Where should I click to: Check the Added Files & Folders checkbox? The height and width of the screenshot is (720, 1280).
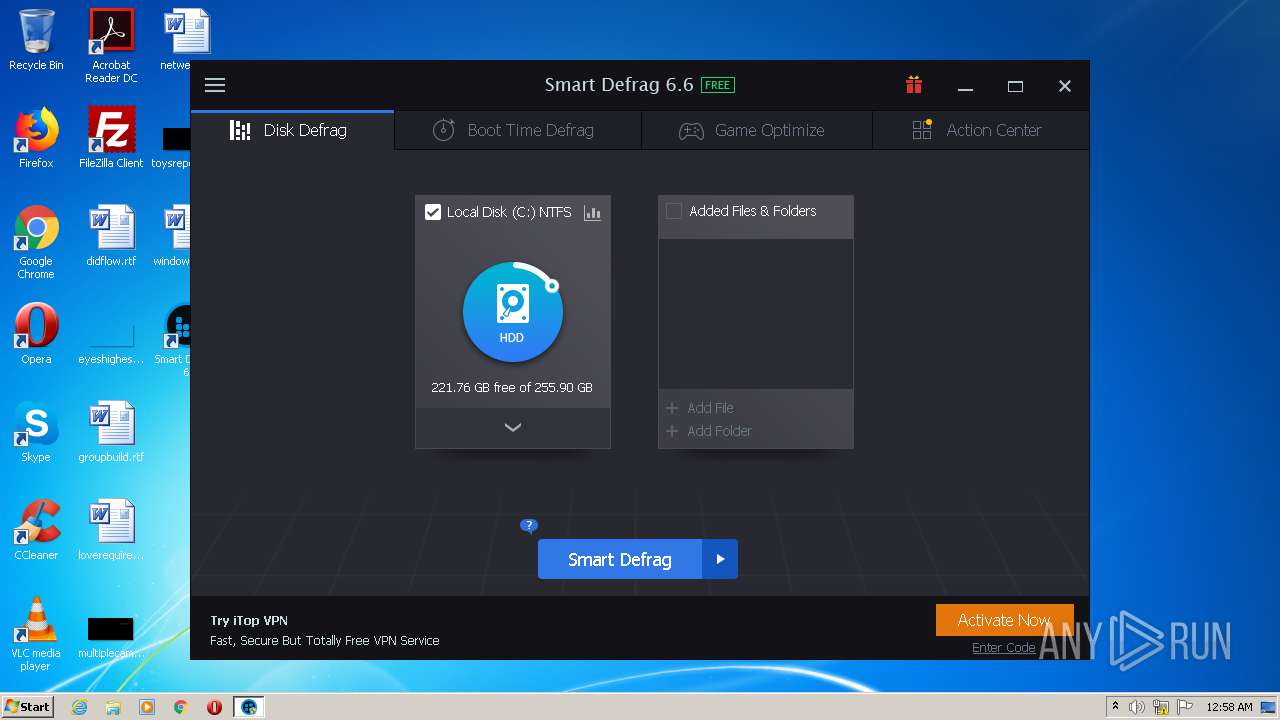(x=674, y=211)
